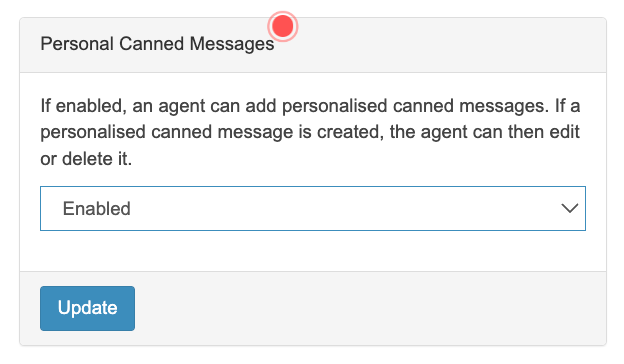This screenshot has height=364, width=624.
Task: Select the 'Enabled' text in the combo box
Action: 97,208
